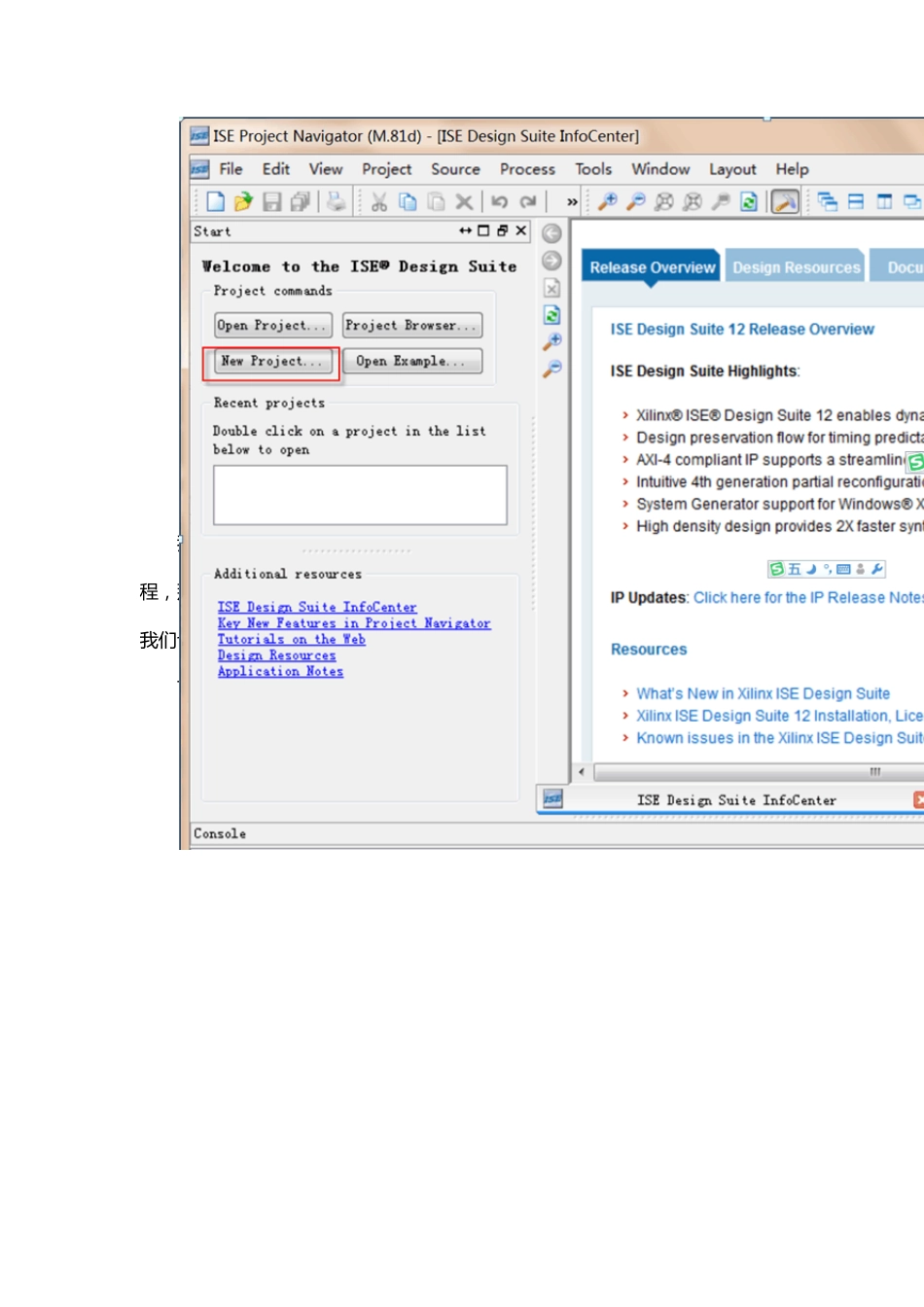The height and width of the screenshot is (1307, 924).
Task: Click the Stop loading page icon in sidebar
Action: (x=551, y=288)
